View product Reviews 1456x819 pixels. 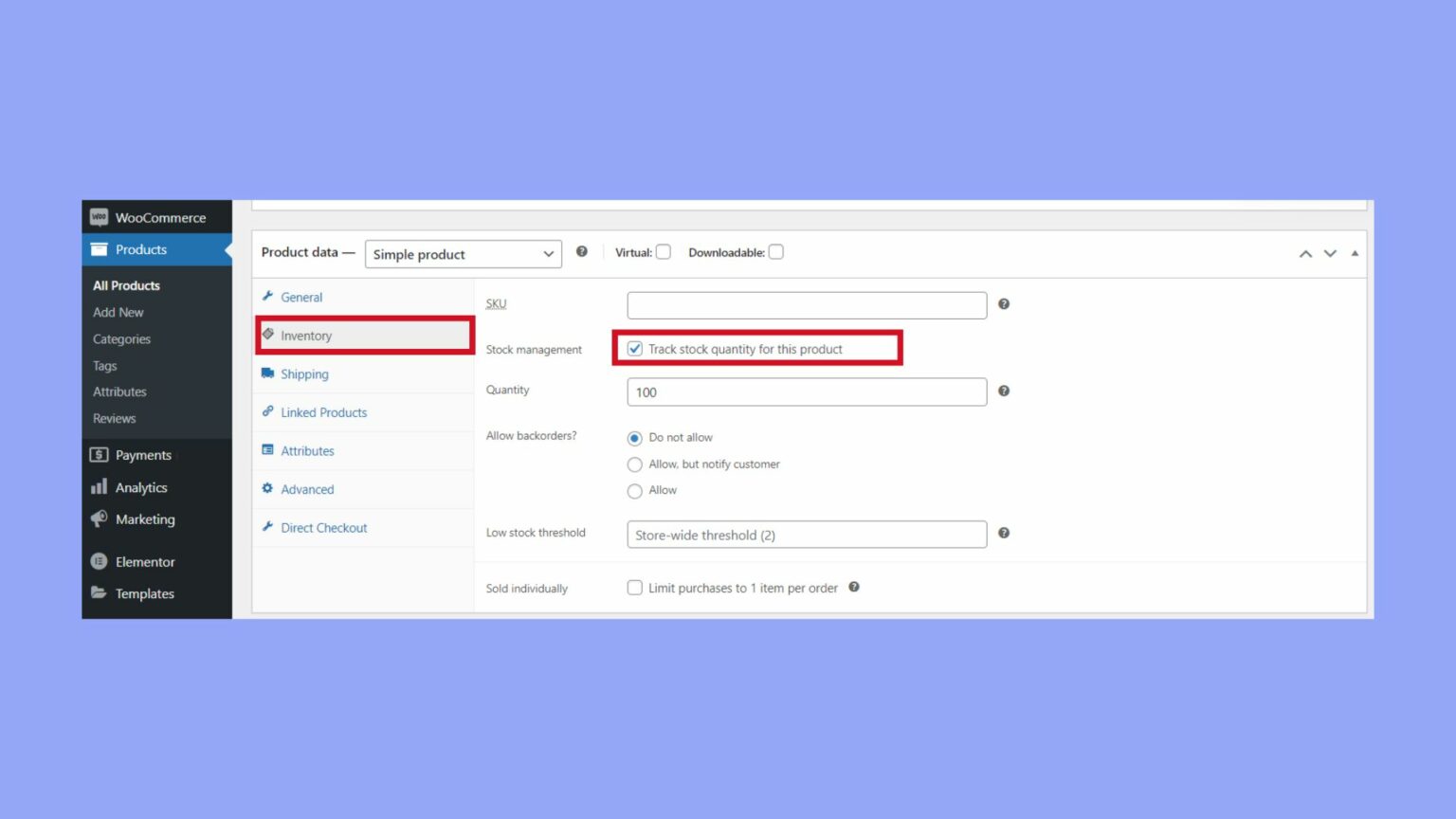point(114,418)
